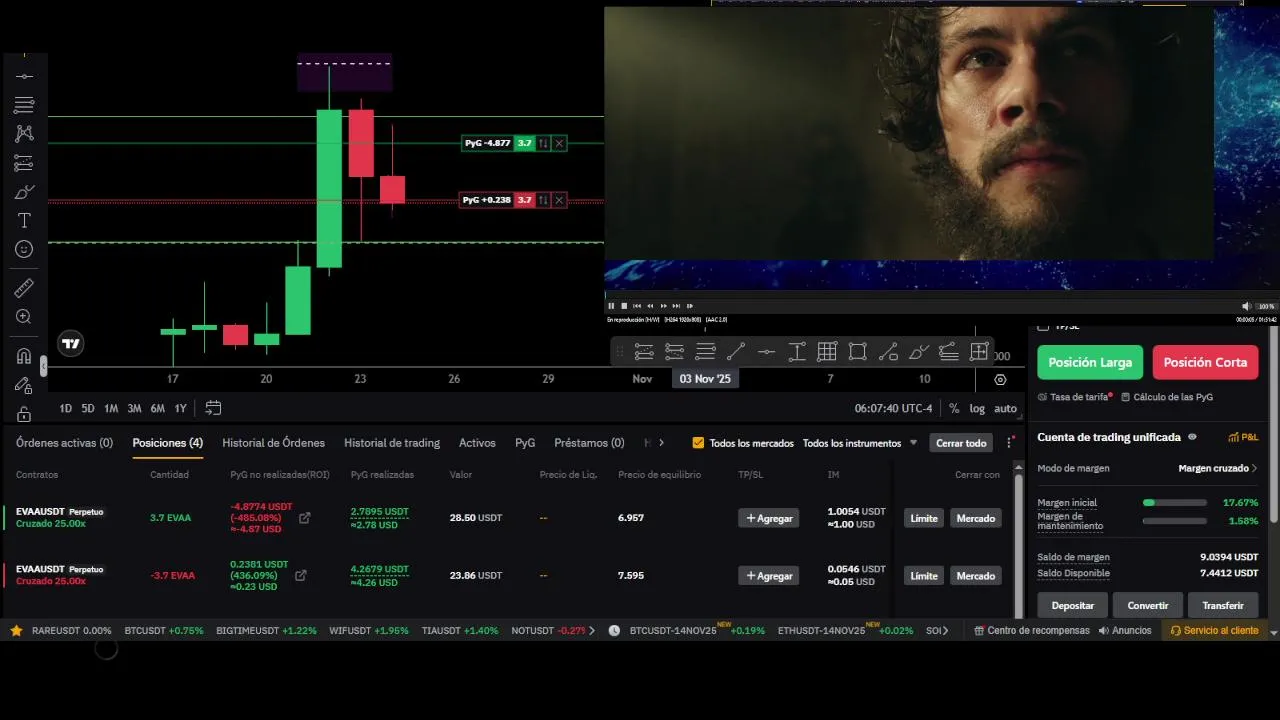
Task: Open the go-to-date calendar icon
Action: click(x=213, y=408)
